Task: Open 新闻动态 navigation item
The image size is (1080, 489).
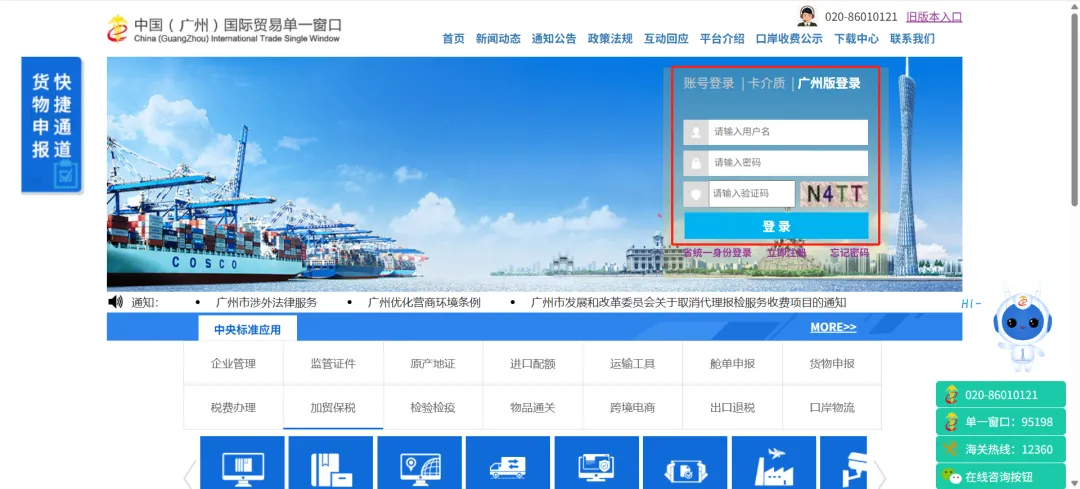Action: [x=498, y=39]
